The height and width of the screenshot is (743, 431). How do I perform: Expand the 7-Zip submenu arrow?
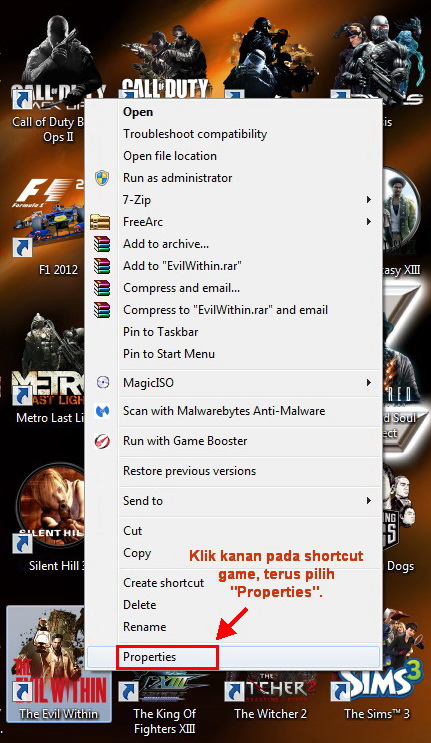tap(368, 199)
